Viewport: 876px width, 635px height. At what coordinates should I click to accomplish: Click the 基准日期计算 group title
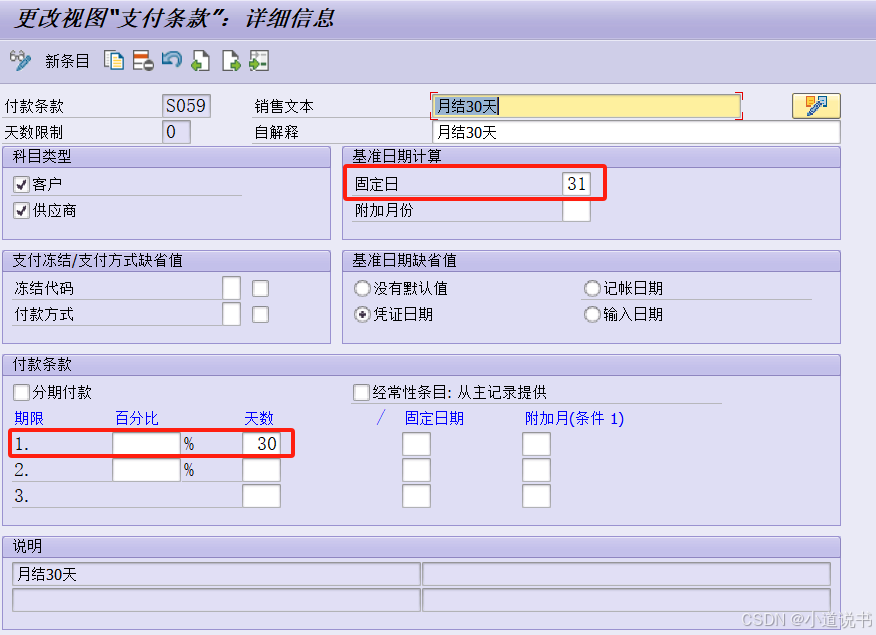pos(397,156)
